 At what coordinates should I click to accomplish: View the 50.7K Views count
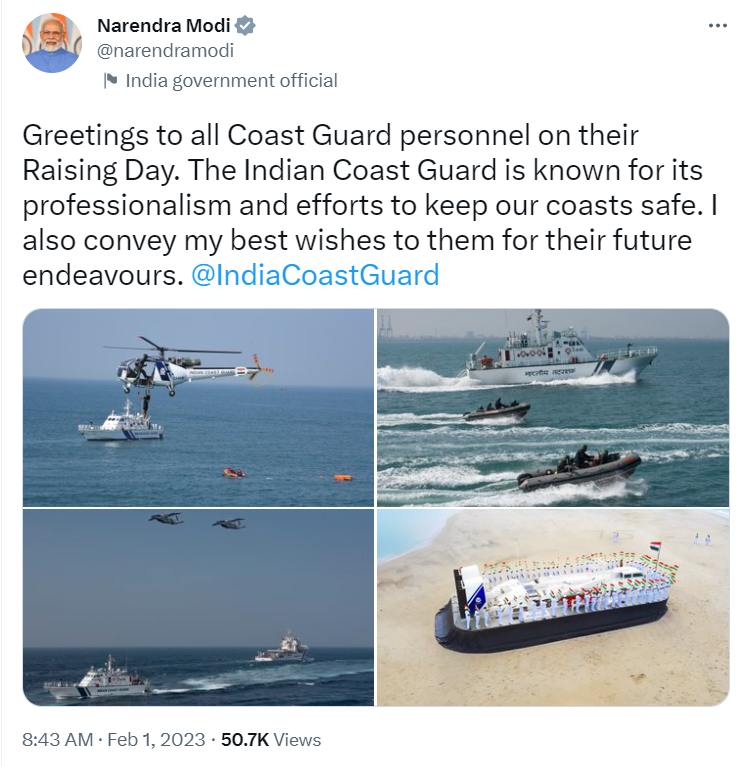click(271, 740)
